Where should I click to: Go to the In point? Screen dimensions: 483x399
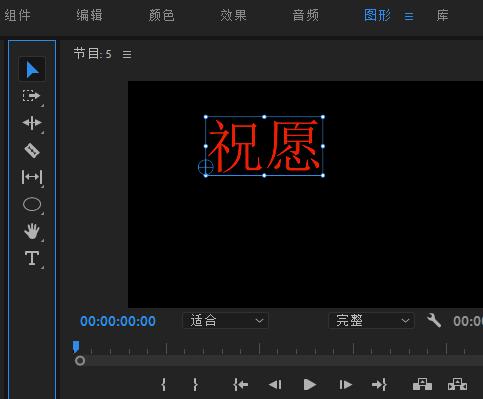(x=241, y=385)
